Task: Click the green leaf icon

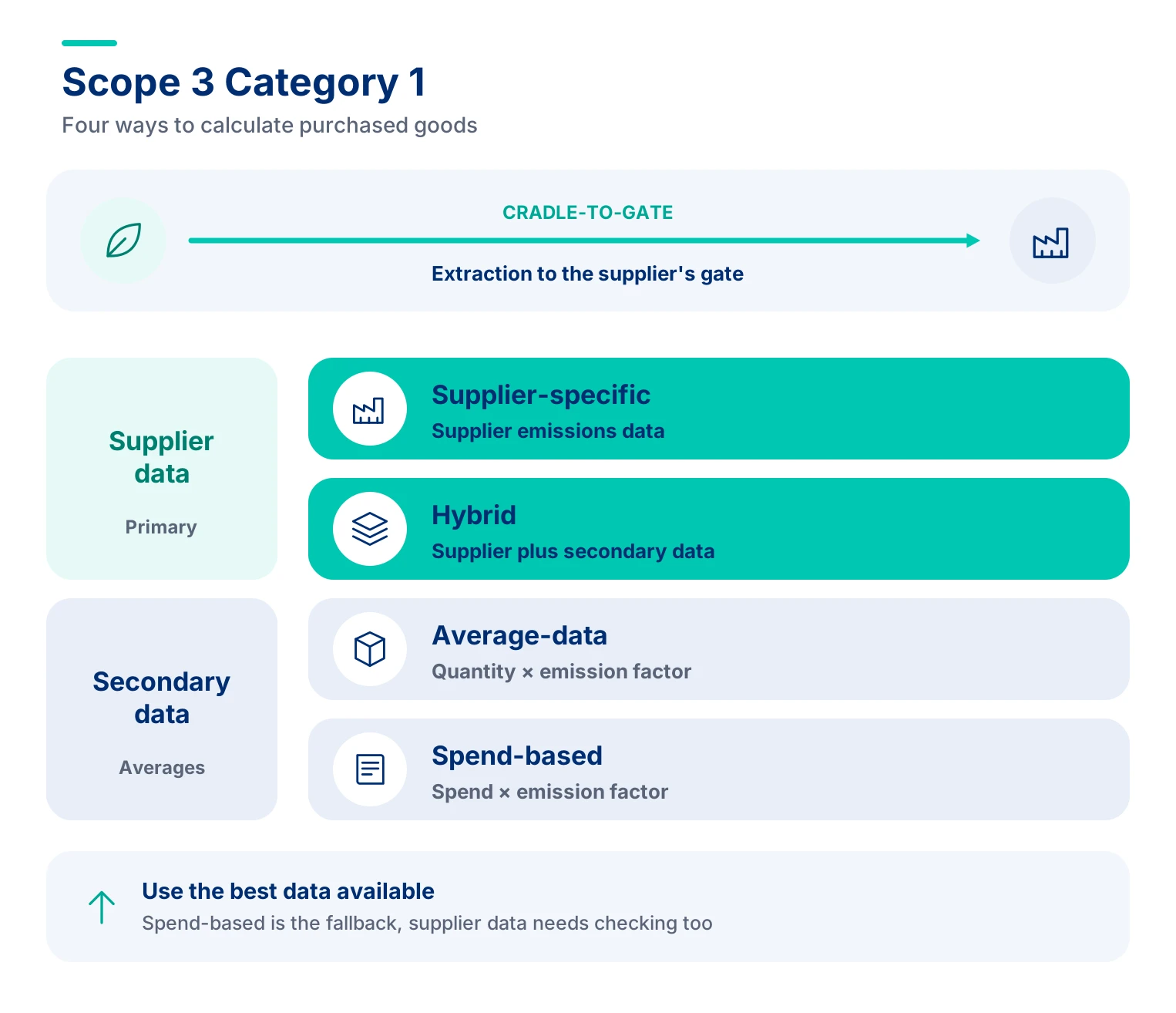Action: (123, 241)
